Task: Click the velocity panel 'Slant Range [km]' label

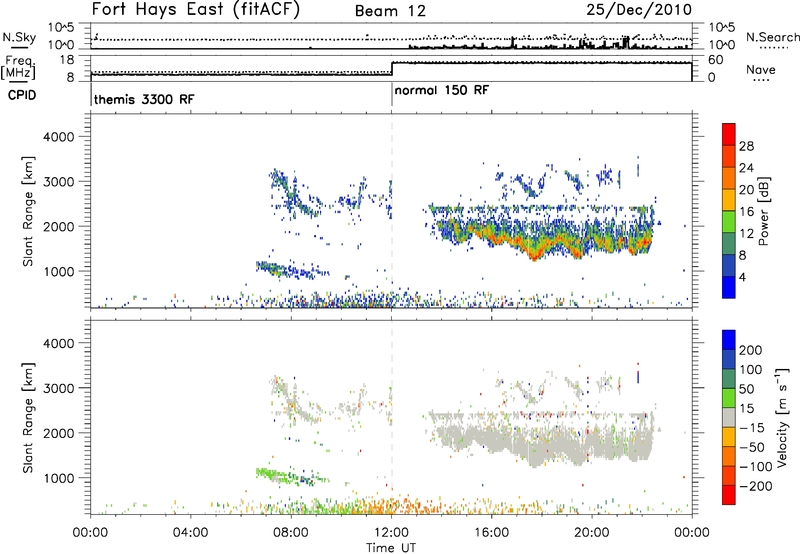Action: tap(28, 418)
